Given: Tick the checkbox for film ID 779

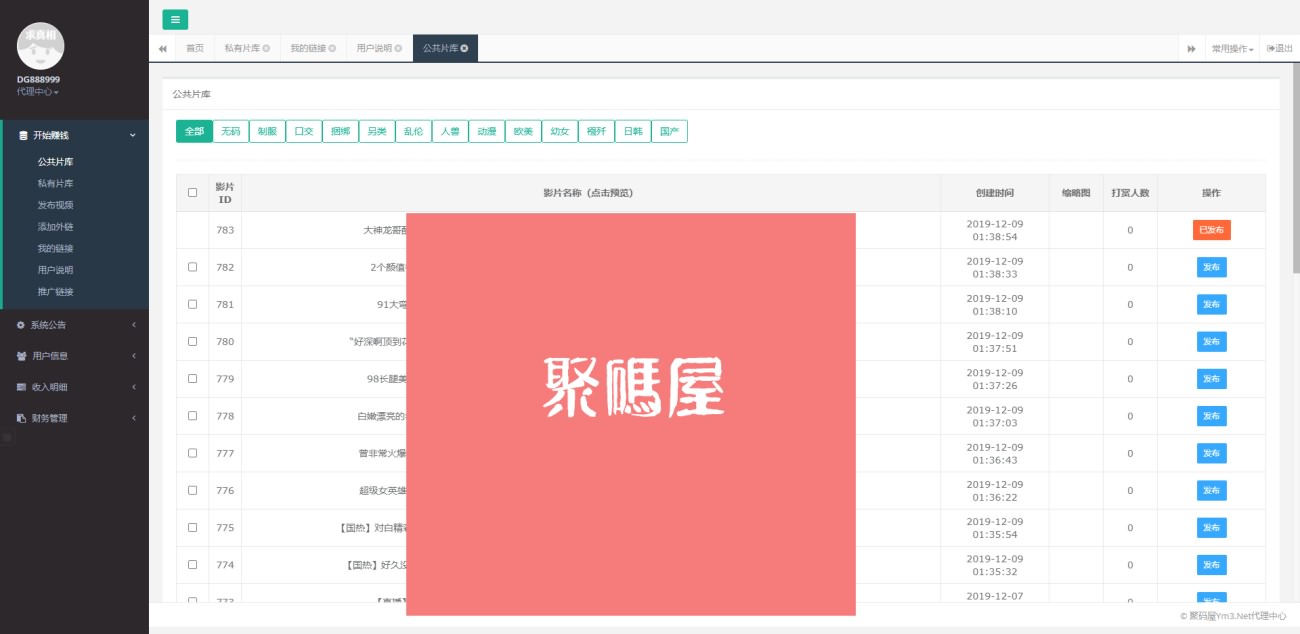Looking at the screenshot, I should [x=193, y=379].
